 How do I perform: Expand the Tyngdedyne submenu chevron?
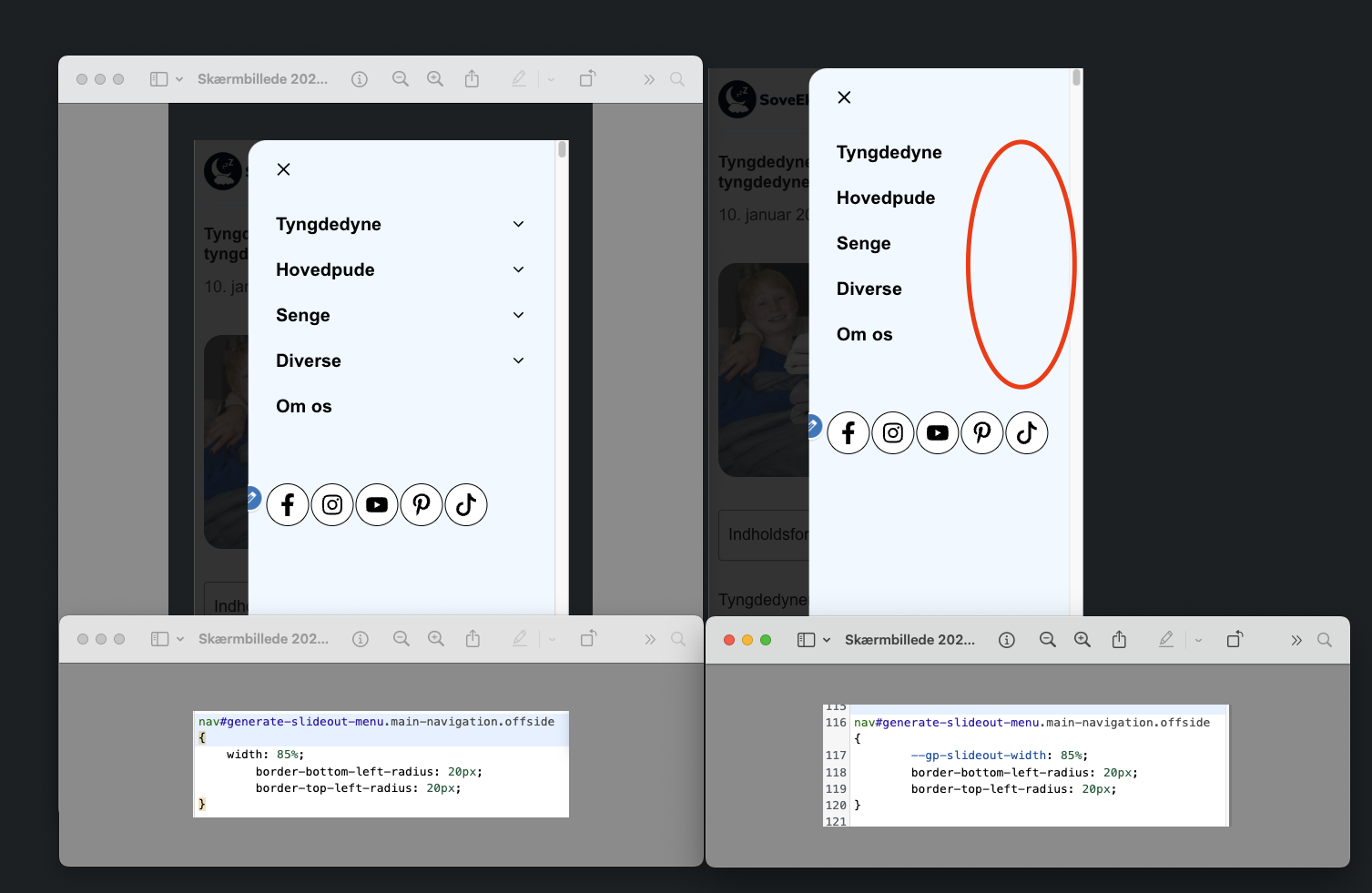(519, 224)
